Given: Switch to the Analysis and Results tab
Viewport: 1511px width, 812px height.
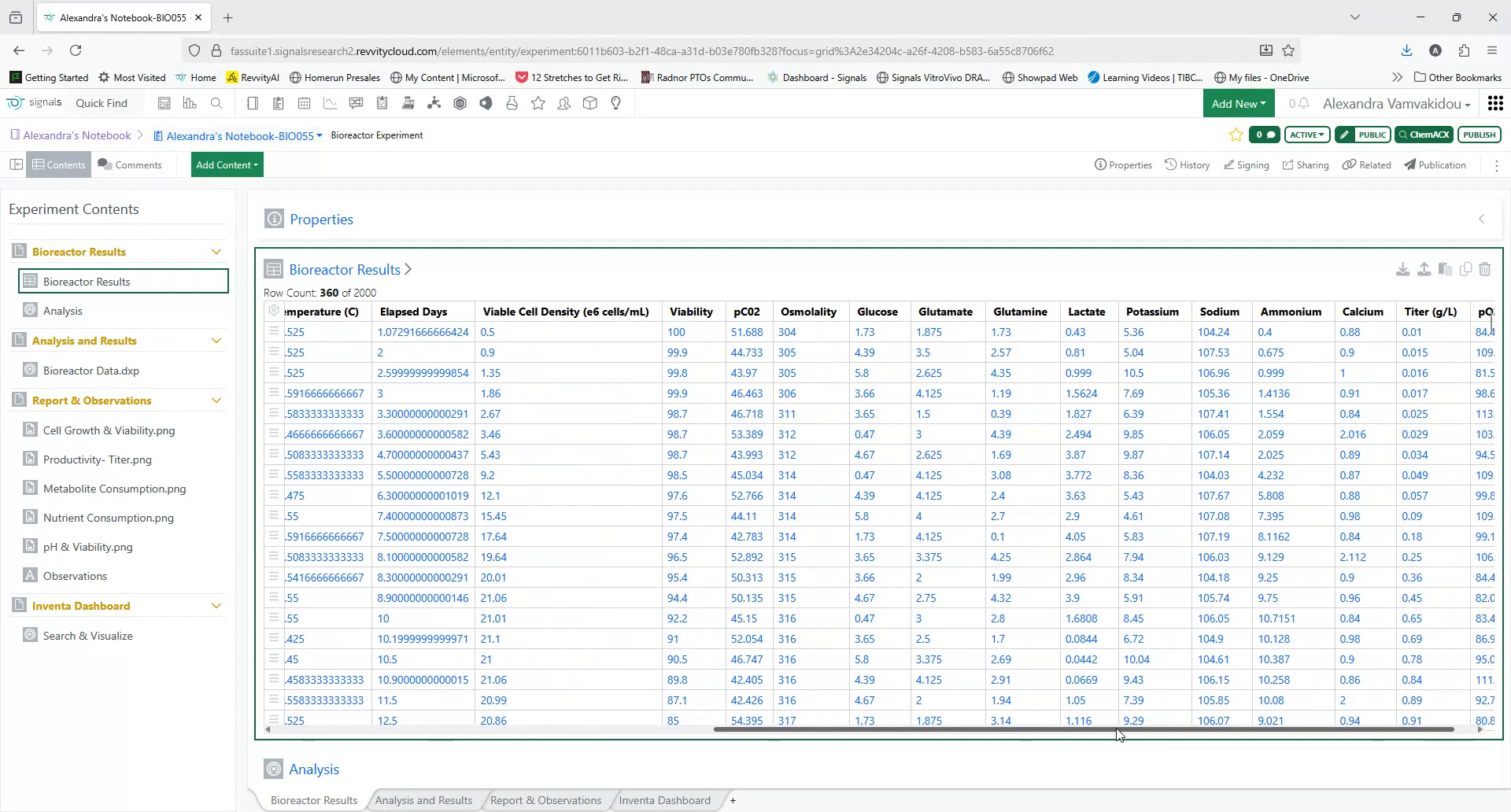Looking at the screenshot, I should click(x=423, y=799).
